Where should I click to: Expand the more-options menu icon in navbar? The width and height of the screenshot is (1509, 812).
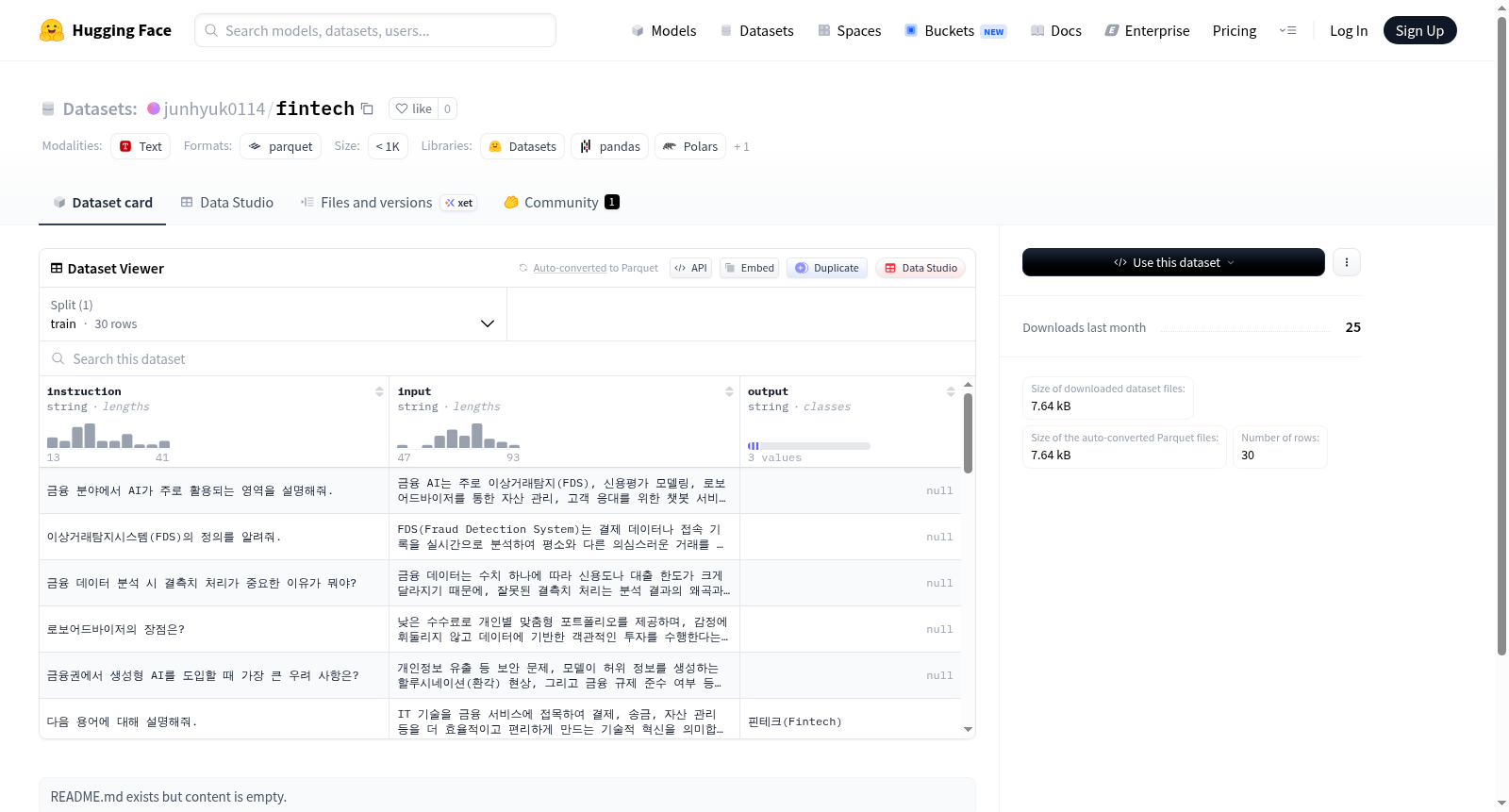tap(1287, 30)
